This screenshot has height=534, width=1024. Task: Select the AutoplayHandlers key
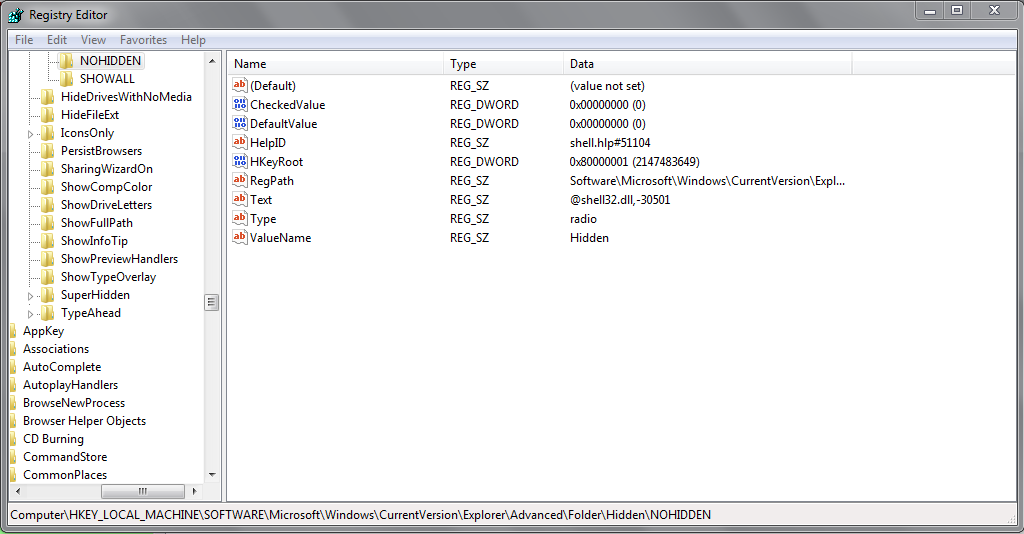[71, 385]
